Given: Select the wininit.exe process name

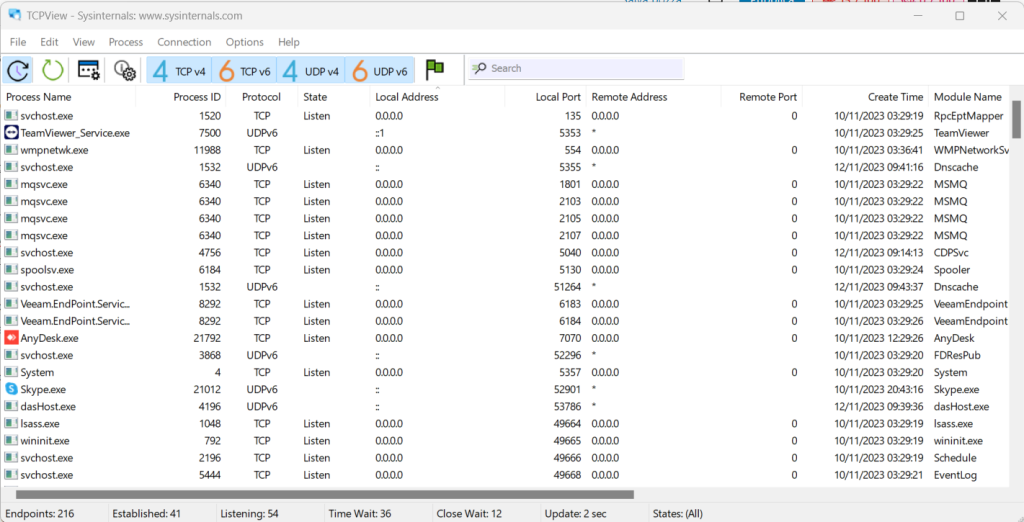Looking at the screenshot, I should 44,440.
